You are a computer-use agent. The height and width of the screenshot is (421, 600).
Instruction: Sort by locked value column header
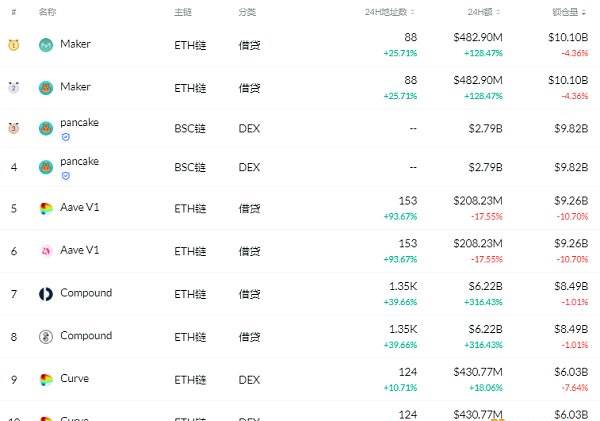point(569,12)
